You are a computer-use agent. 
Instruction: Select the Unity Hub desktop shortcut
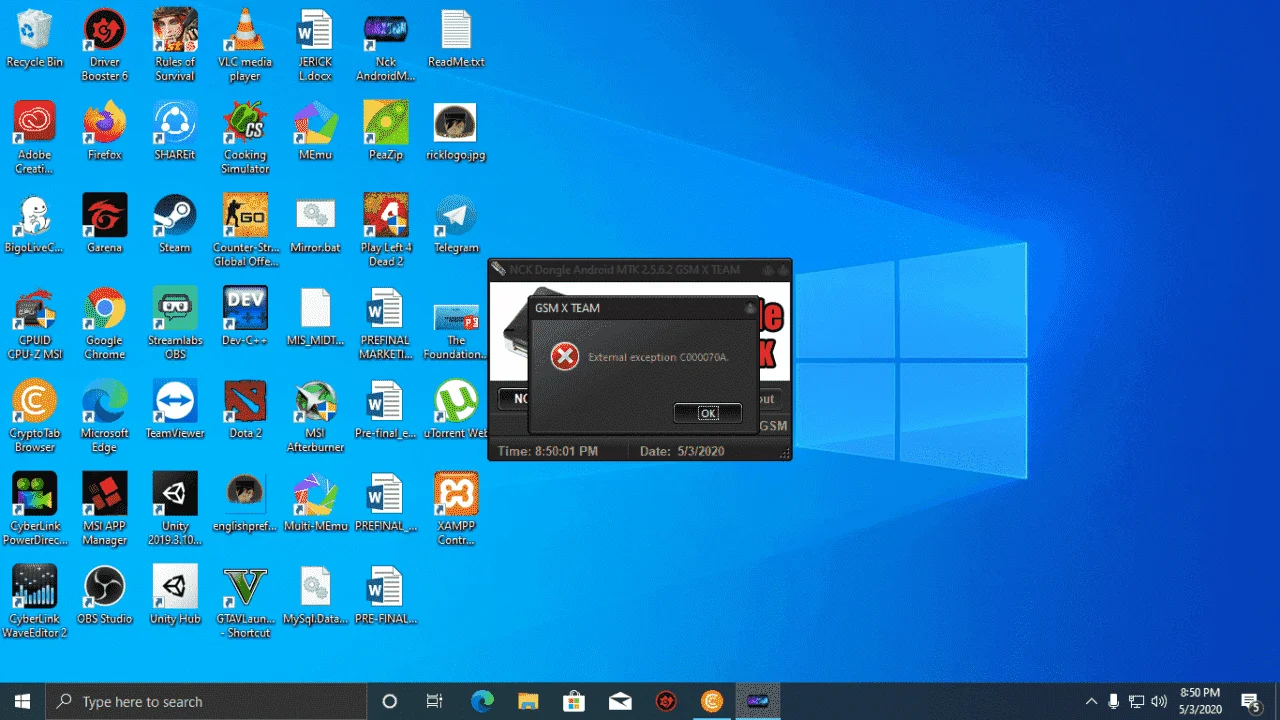coord(175,597)
